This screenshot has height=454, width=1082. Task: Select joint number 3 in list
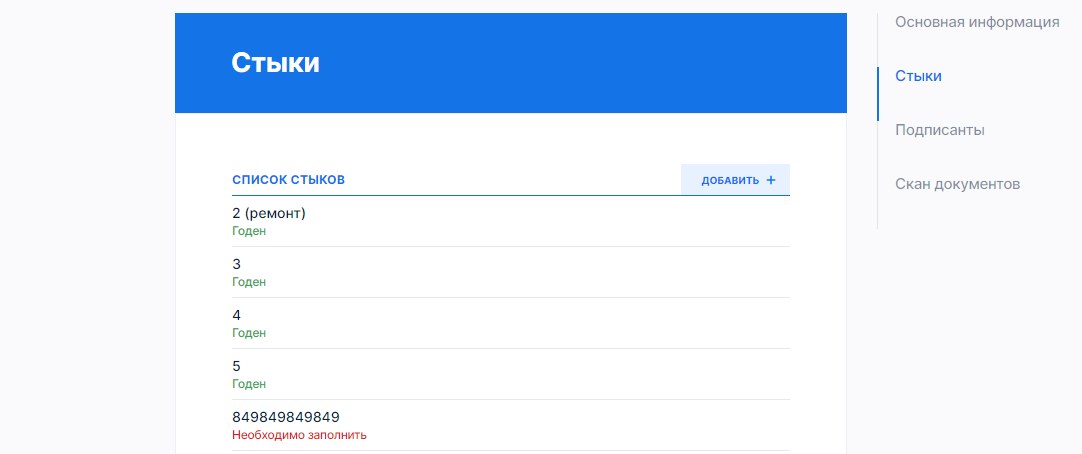(x=511, y=273)
